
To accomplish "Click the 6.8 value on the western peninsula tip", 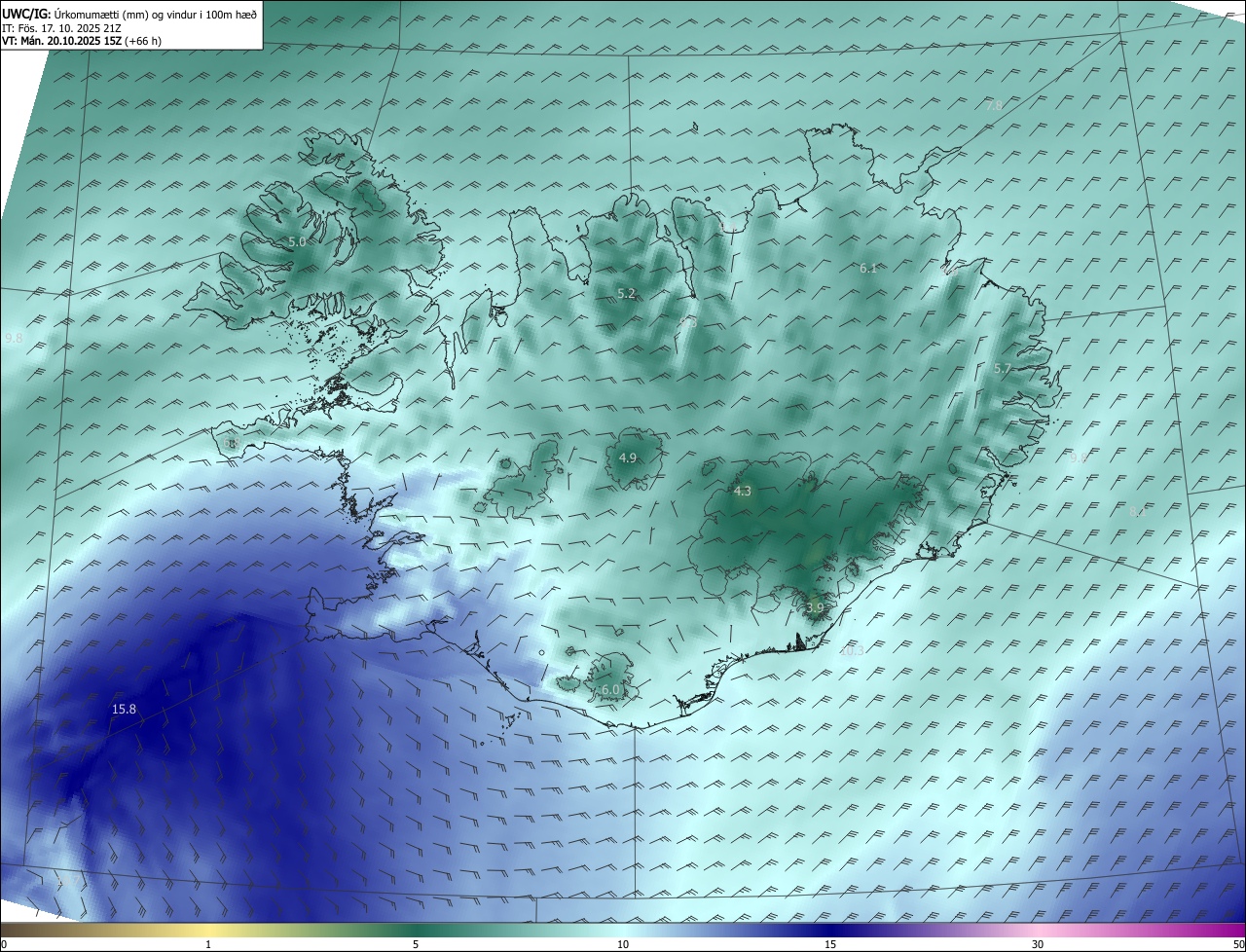I will (x=231, y=443).
